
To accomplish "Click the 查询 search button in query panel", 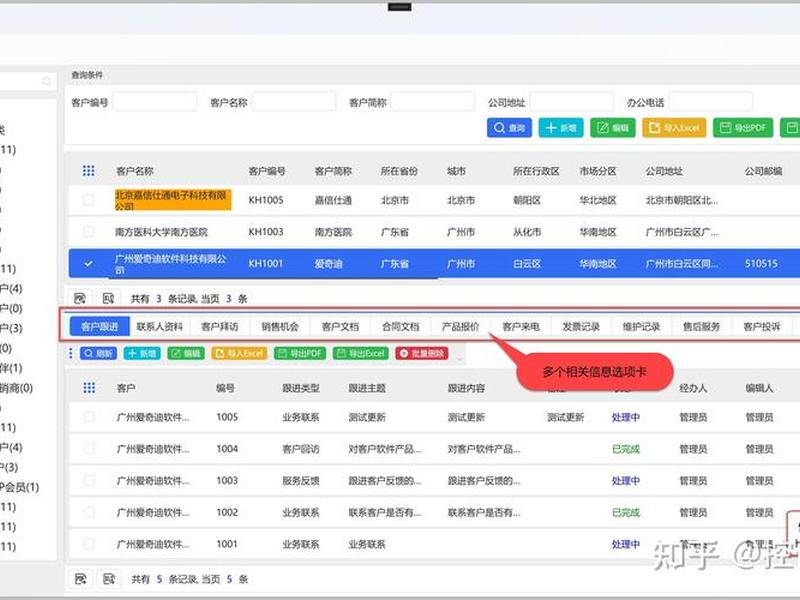I will (x=509, y=128).
